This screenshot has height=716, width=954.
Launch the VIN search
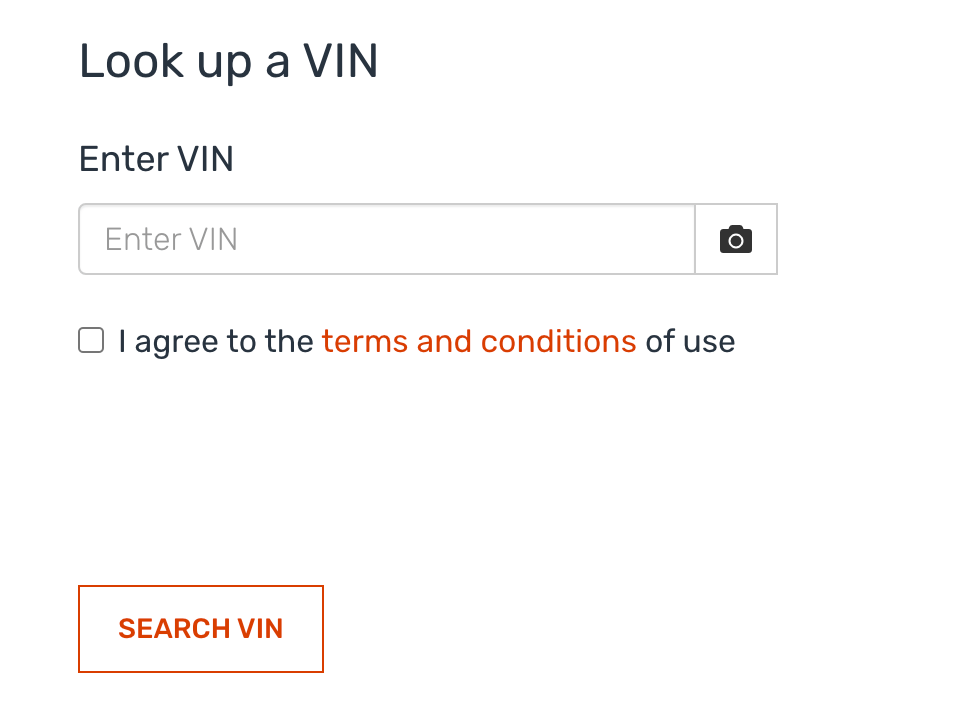tap(201, 628)
